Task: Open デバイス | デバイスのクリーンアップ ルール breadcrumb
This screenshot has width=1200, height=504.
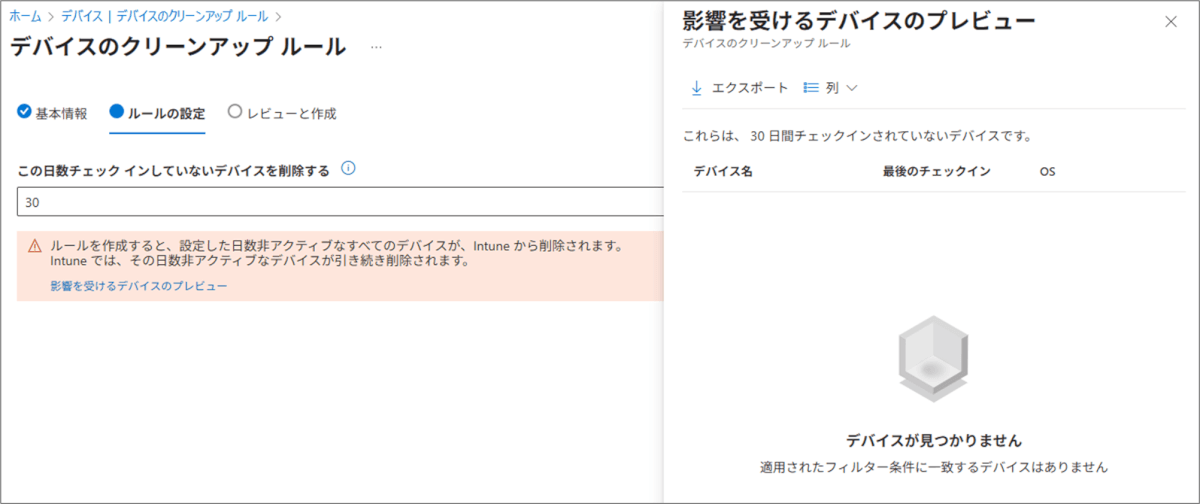Action: [x=165, y=17]
